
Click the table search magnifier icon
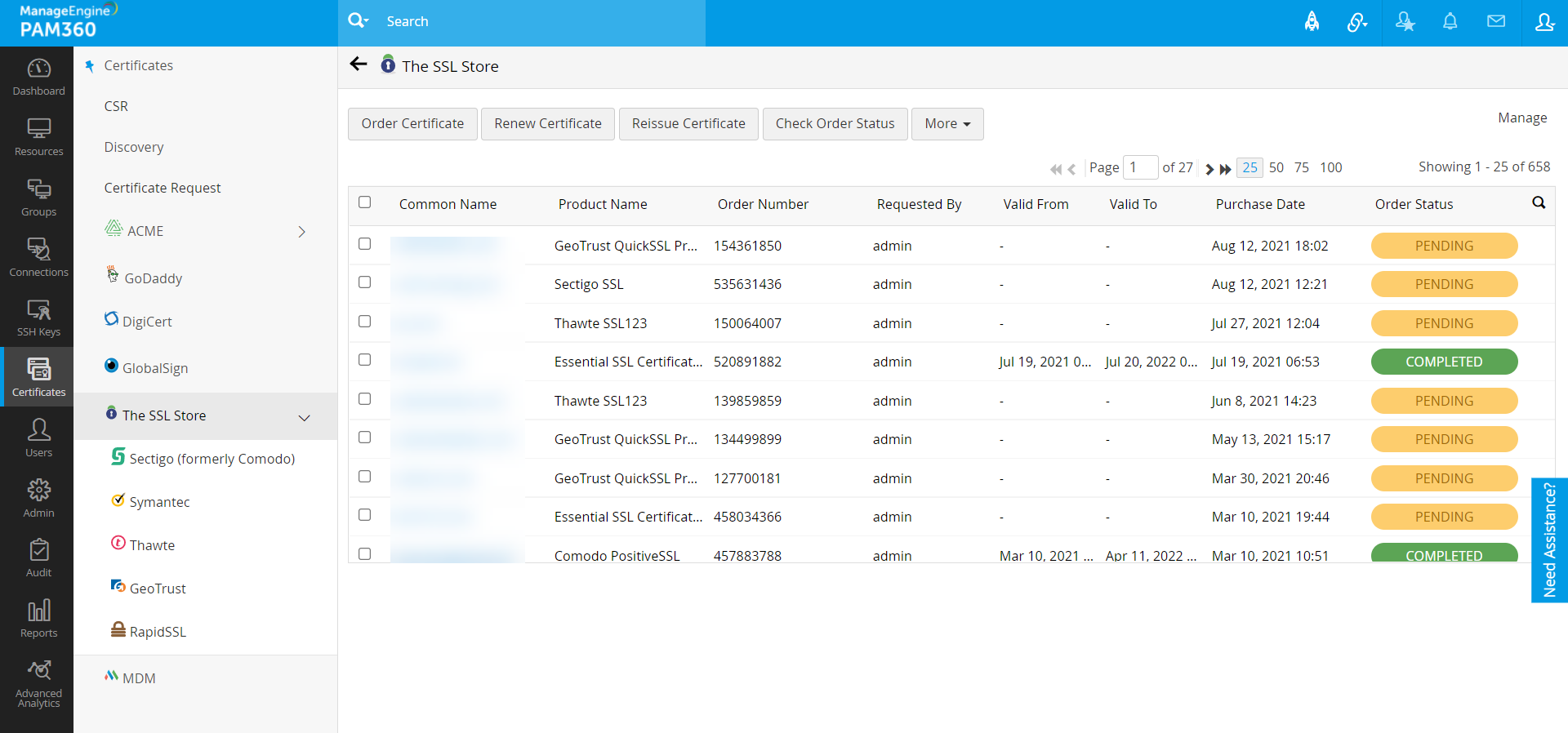tap(1538, 203)
